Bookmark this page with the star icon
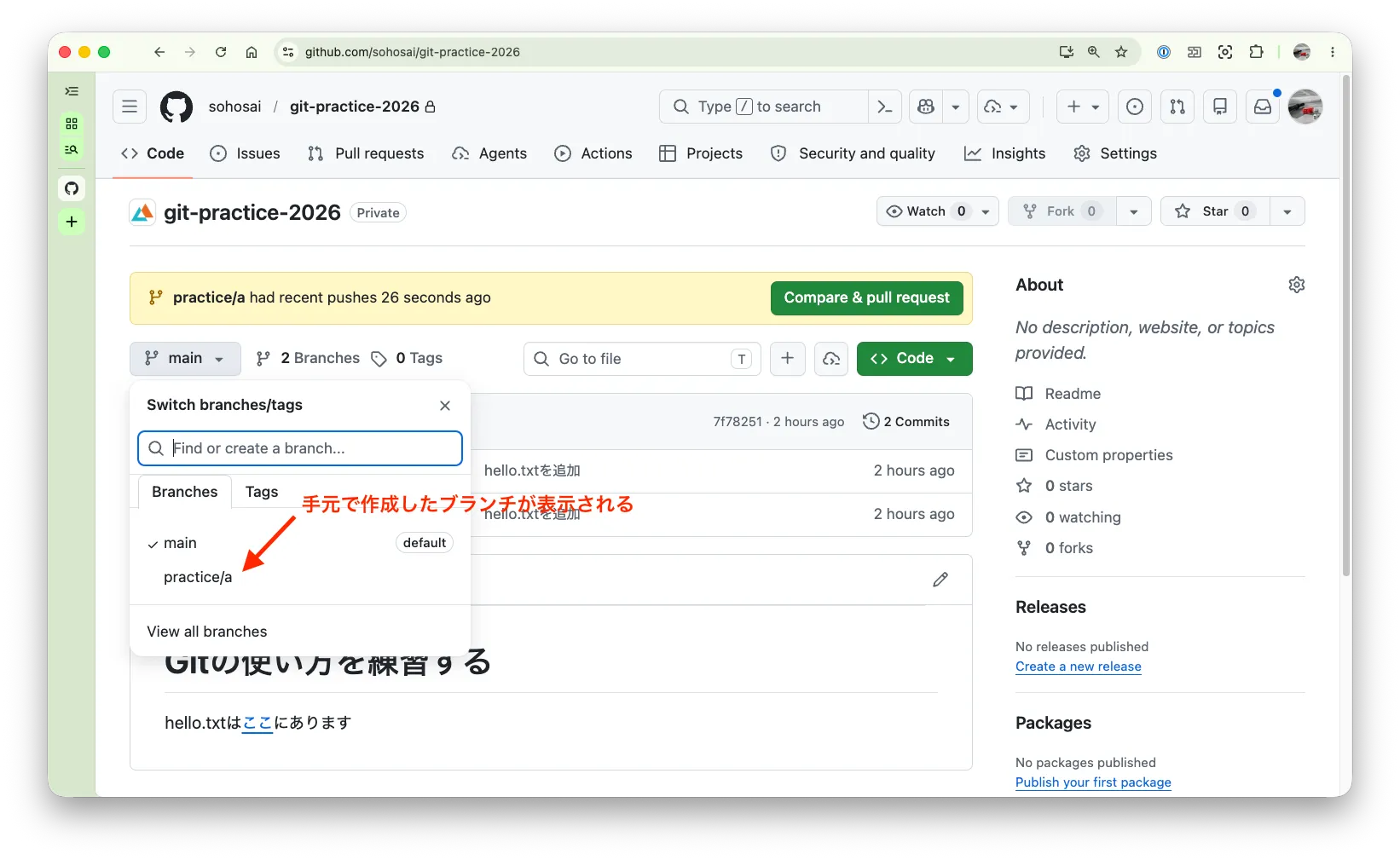The image size is (1400, 860). [x=1121, y=52]
